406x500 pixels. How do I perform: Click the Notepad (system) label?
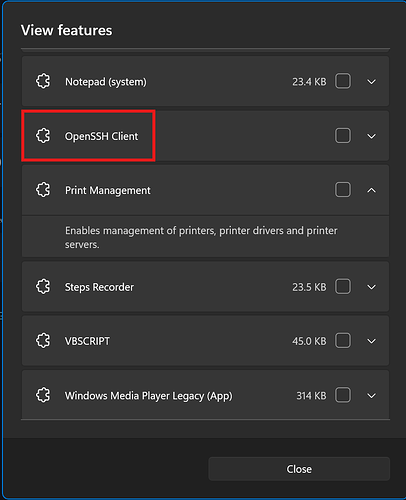point(106,82)
